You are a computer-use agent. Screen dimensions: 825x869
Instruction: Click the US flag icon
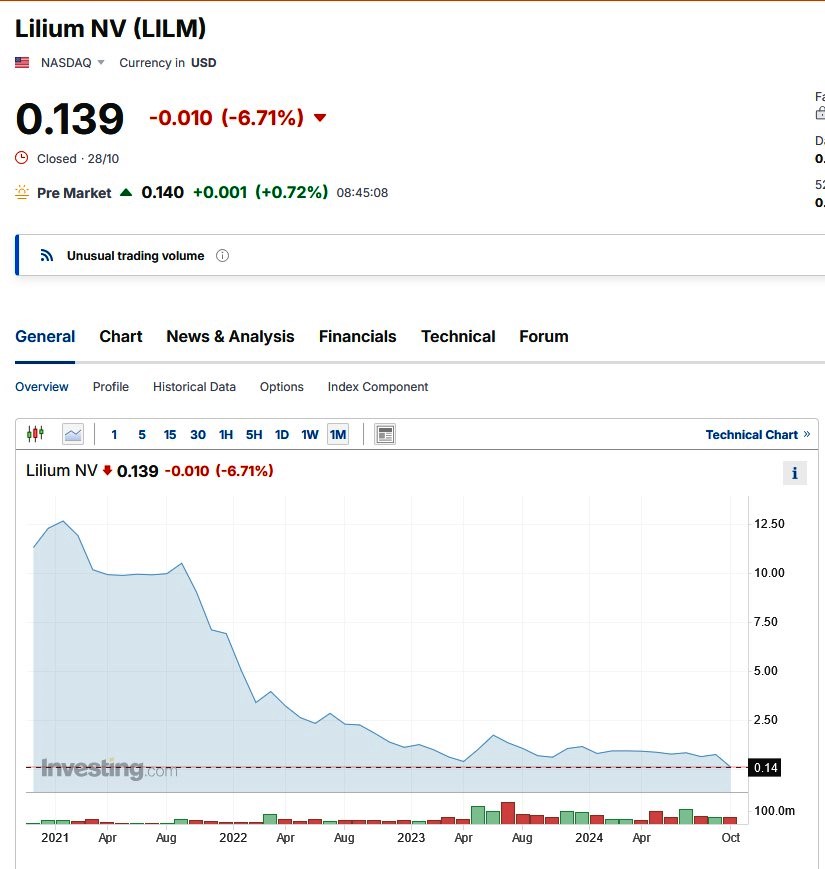point(22,63)
